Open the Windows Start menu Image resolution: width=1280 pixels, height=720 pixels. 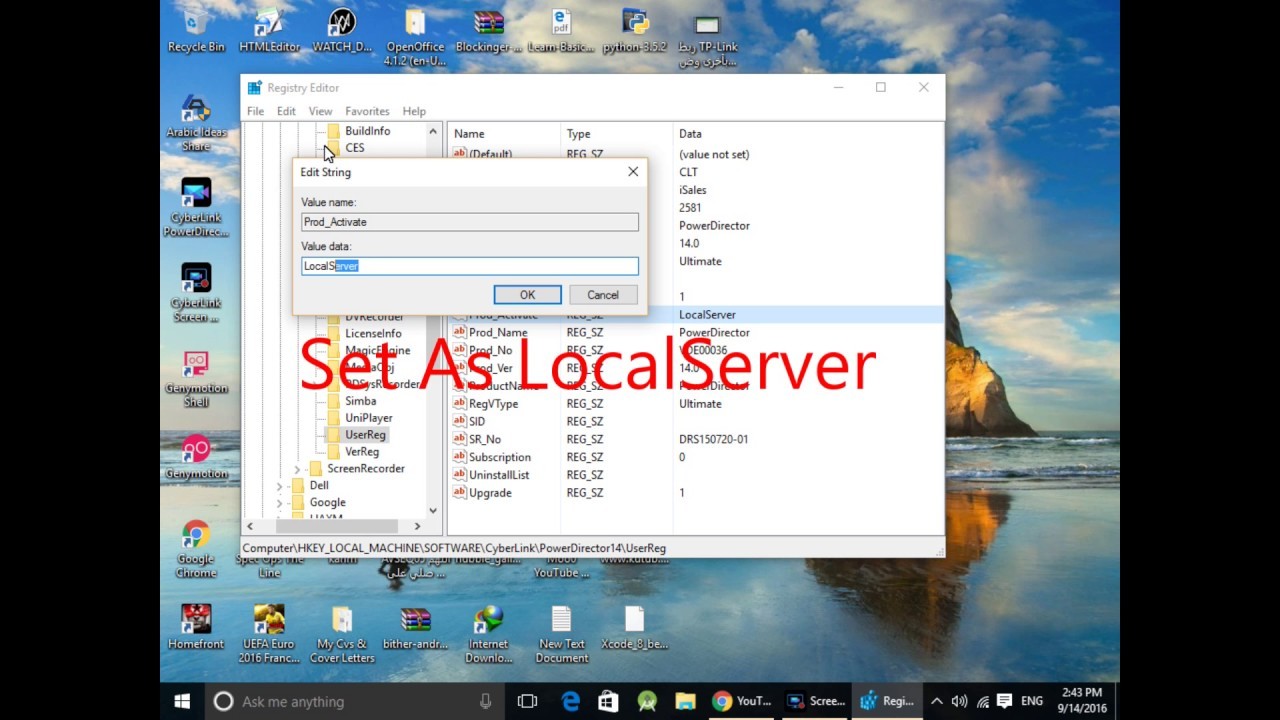[182, 701]
